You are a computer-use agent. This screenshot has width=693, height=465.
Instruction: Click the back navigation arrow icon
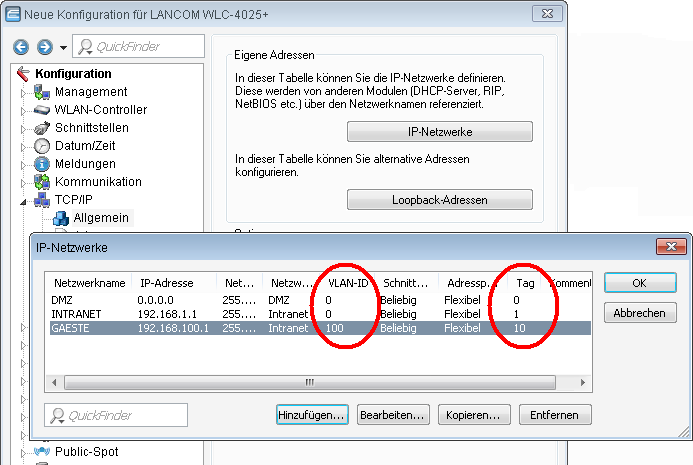click(22, 47)
